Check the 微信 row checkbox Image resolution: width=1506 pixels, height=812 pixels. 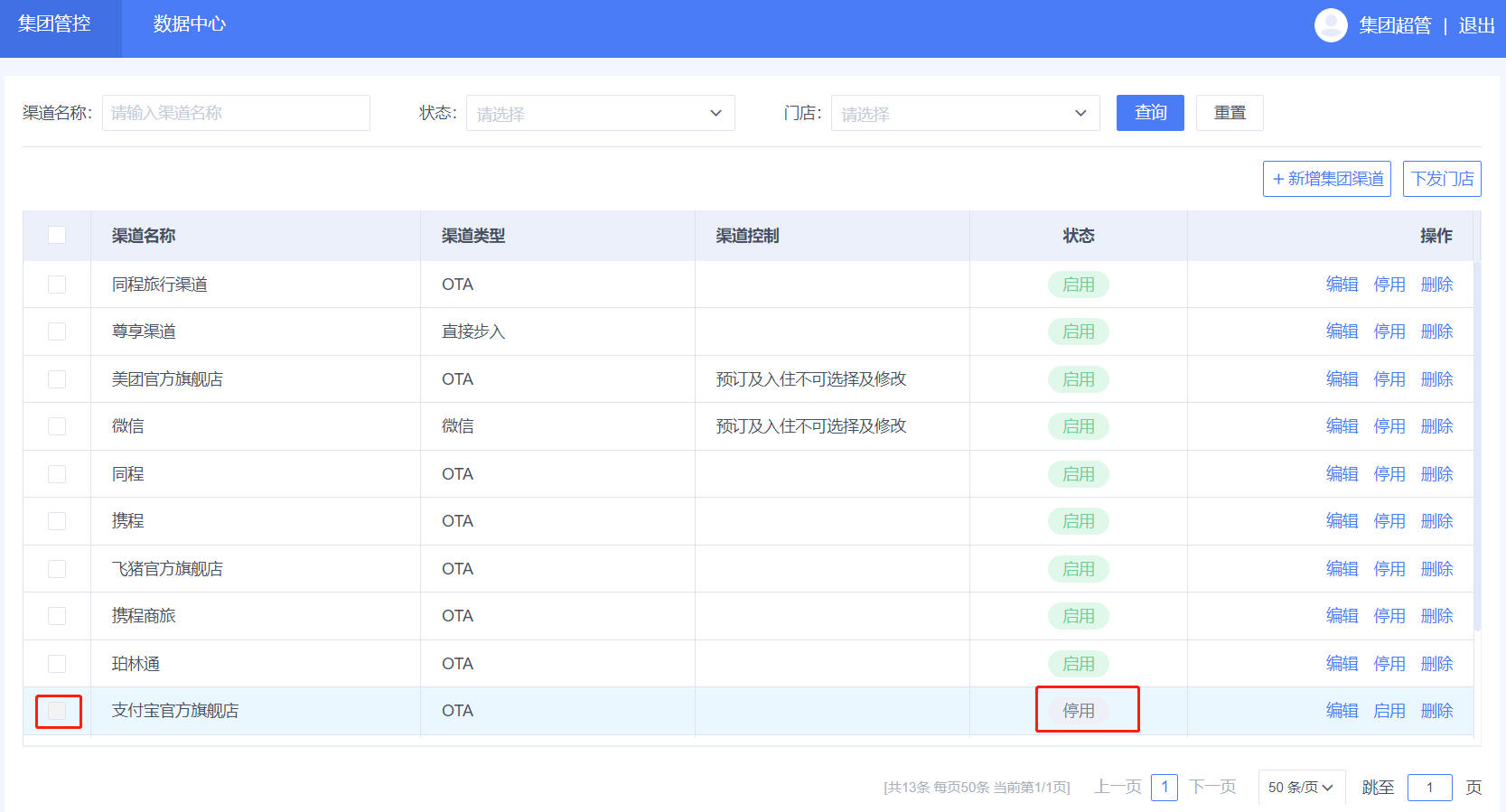click(57, 426)
